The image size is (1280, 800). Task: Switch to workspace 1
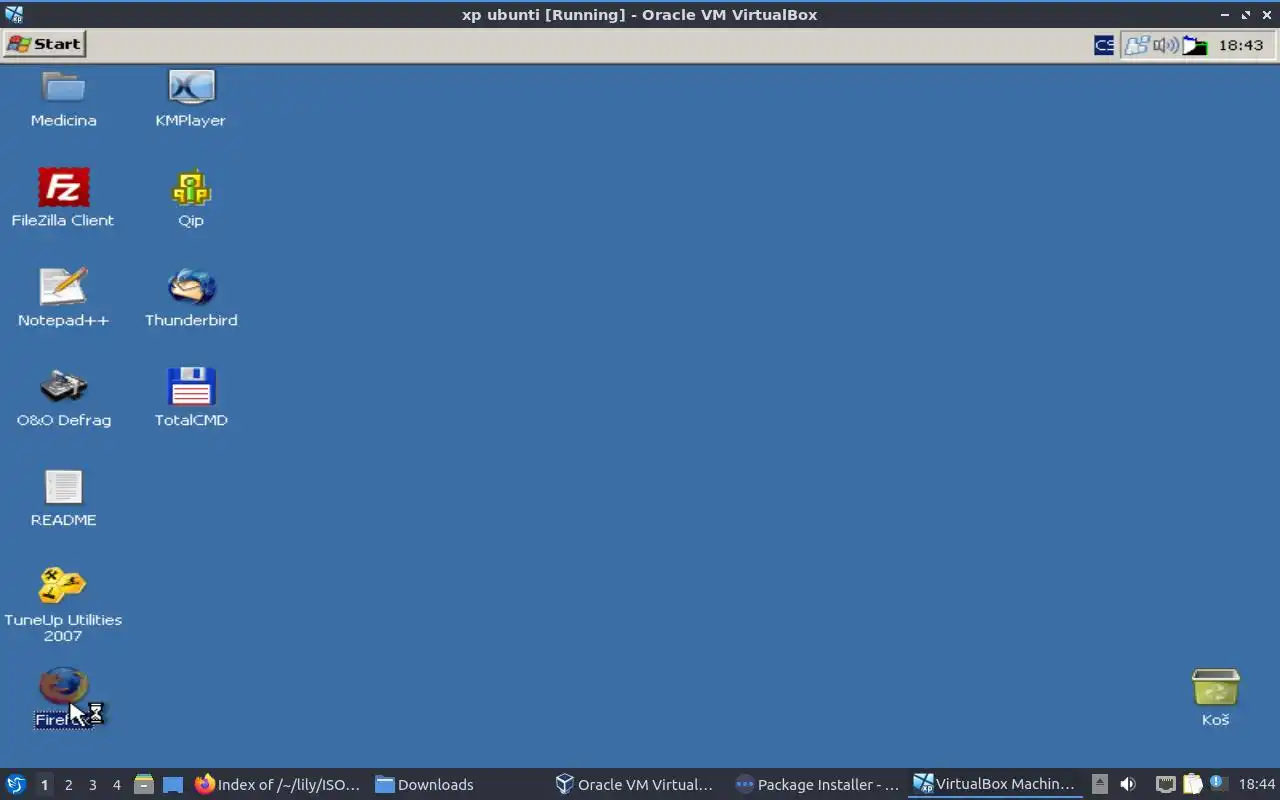44,785
